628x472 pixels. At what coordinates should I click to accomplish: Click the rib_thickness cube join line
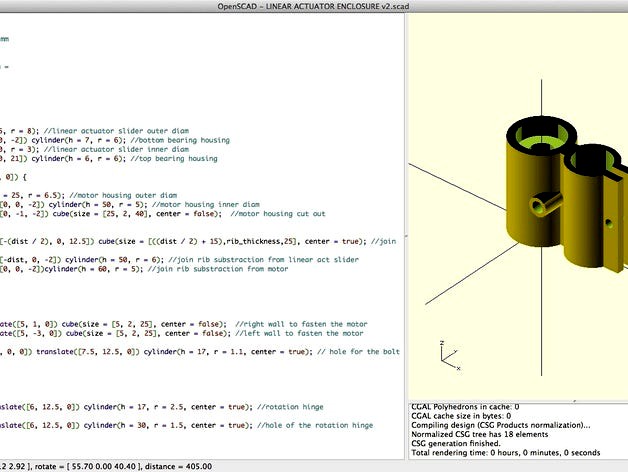(198, 241)
